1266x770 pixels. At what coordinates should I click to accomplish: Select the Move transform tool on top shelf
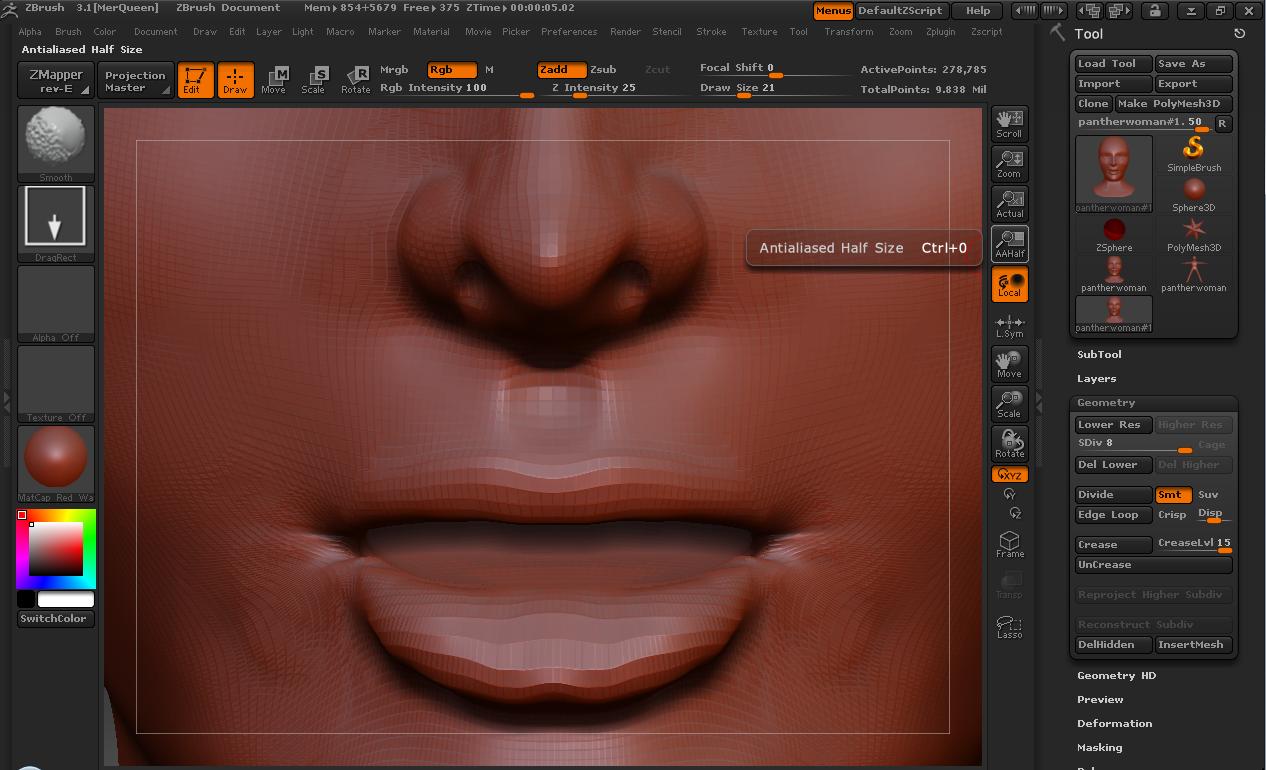[273, 80]
